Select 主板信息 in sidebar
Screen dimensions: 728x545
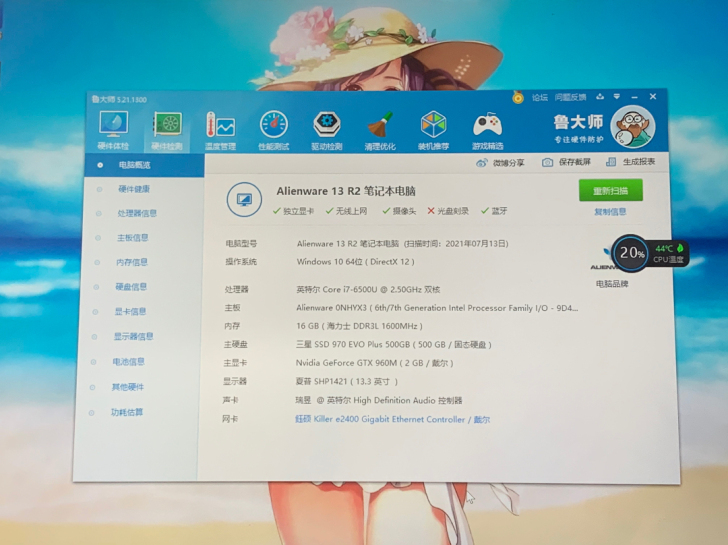132,238
